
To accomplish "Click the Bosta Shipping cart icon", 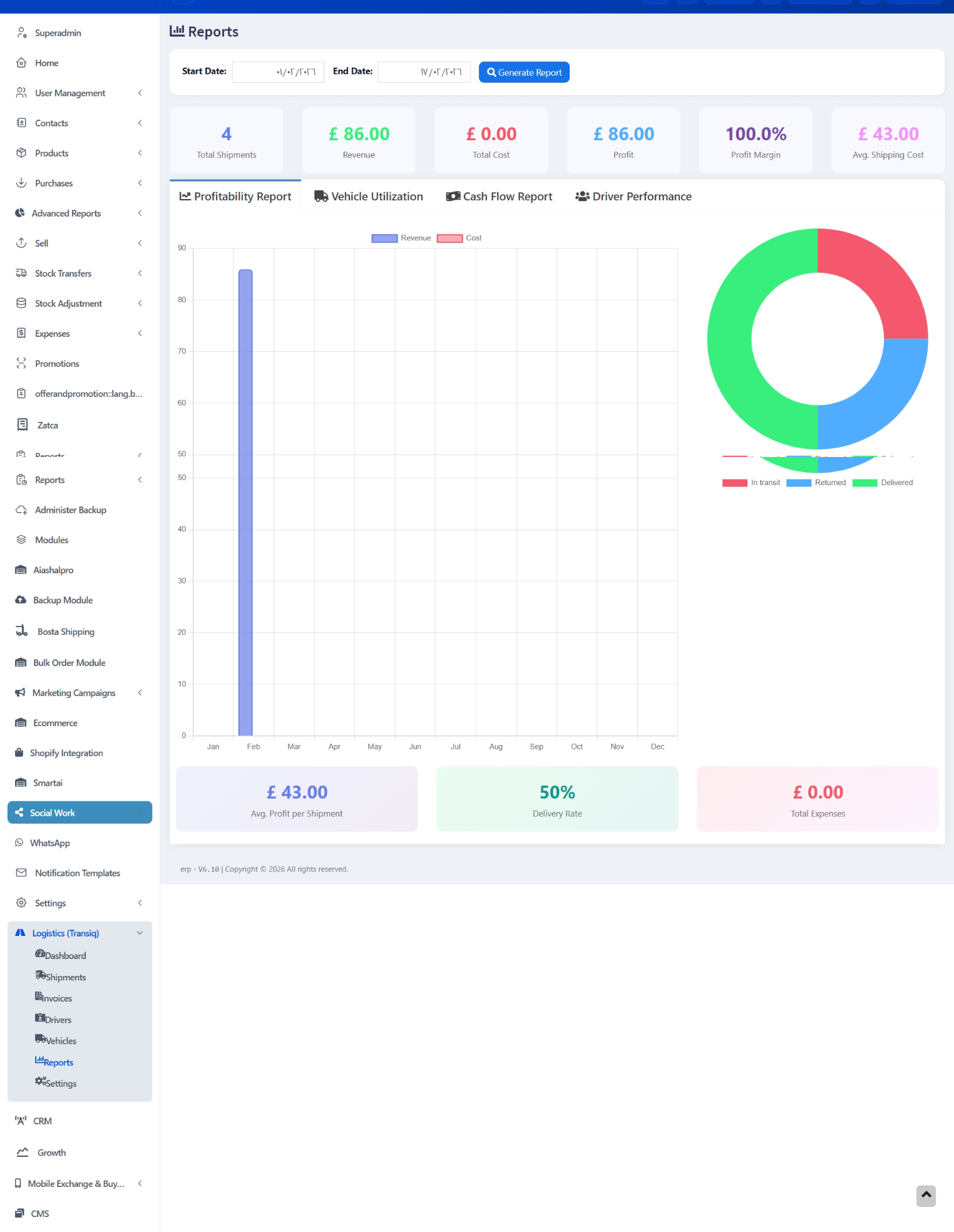I will (22, 631).
